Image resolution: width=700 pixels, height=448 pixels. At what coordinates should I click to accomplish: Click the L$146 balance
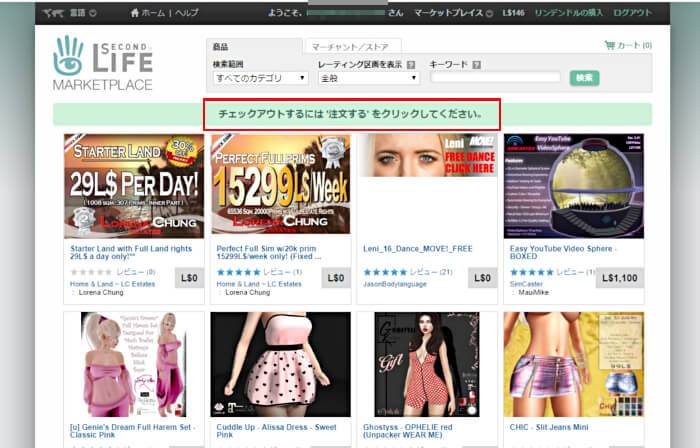[x=513, y=13]
